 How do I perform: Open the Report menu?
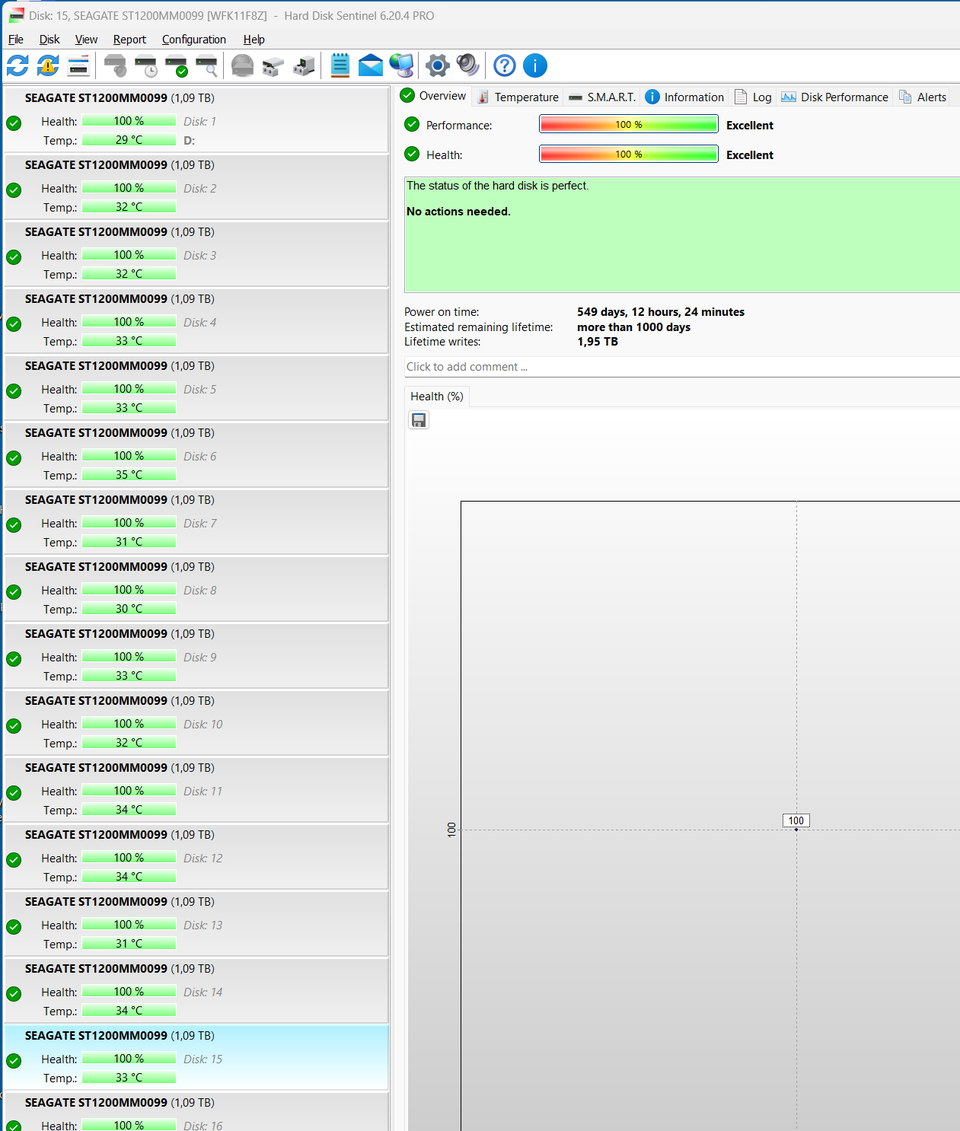(x=129, y=40)
